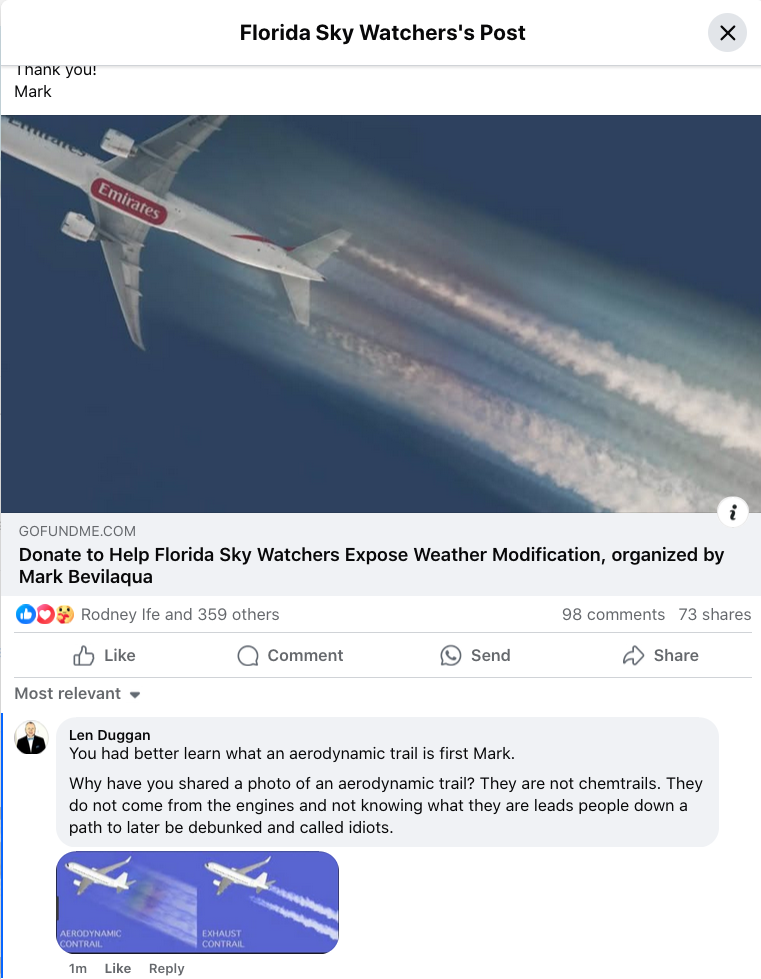This screenshot has height=979, width=761.
Task: Click the Most relevant dropdown arrow
Action: 135,694
